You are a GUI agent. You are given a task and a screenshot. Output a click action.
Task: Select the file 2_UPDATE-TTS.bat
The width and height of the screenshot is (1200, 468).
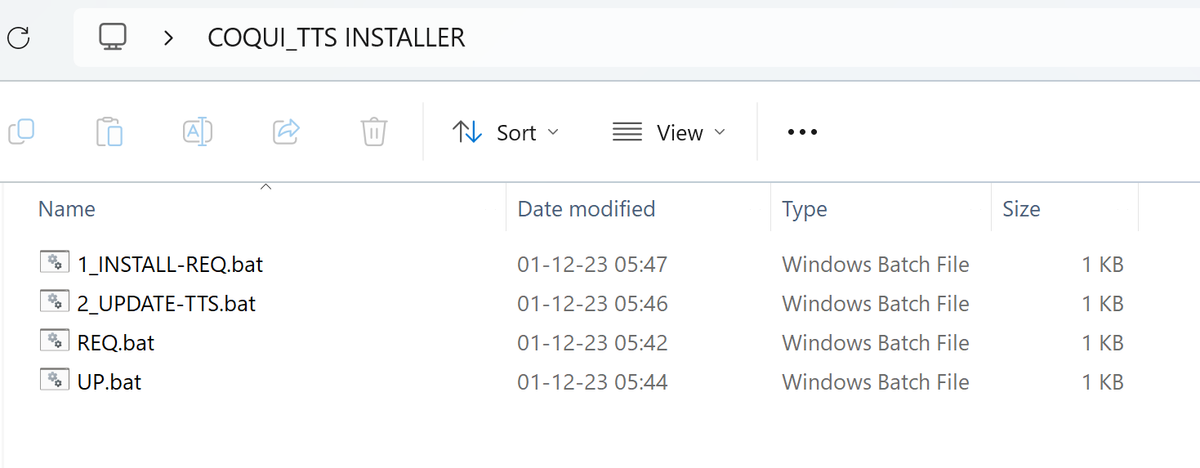(166, 303)
